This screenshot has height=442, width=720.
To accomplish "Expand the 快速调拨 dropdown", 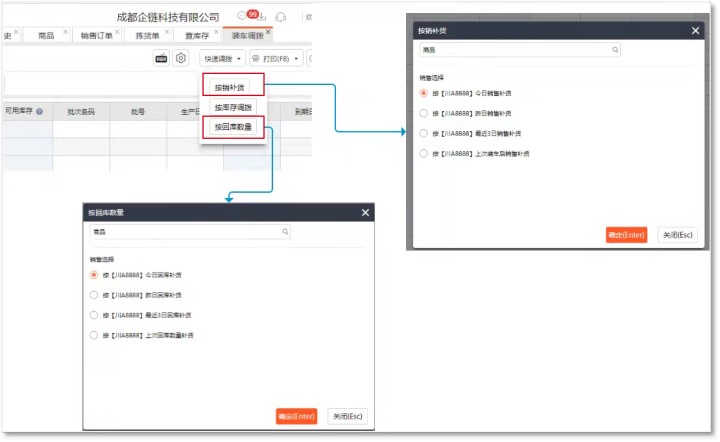I will [221, 59].
